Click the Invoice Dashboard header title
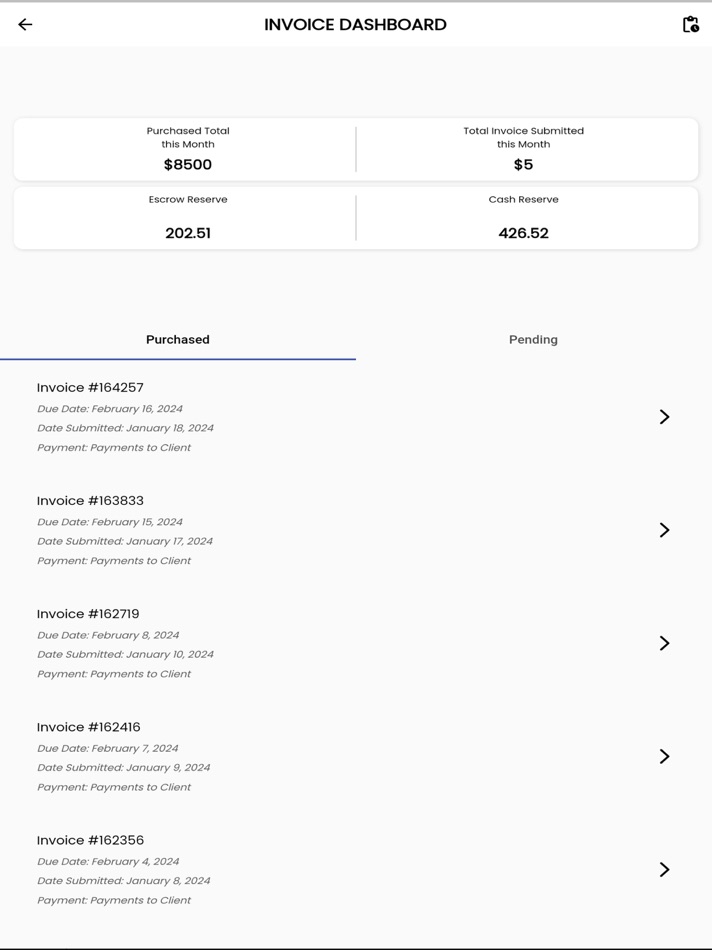This screenshot has height=950, width=712. [355, 25]
